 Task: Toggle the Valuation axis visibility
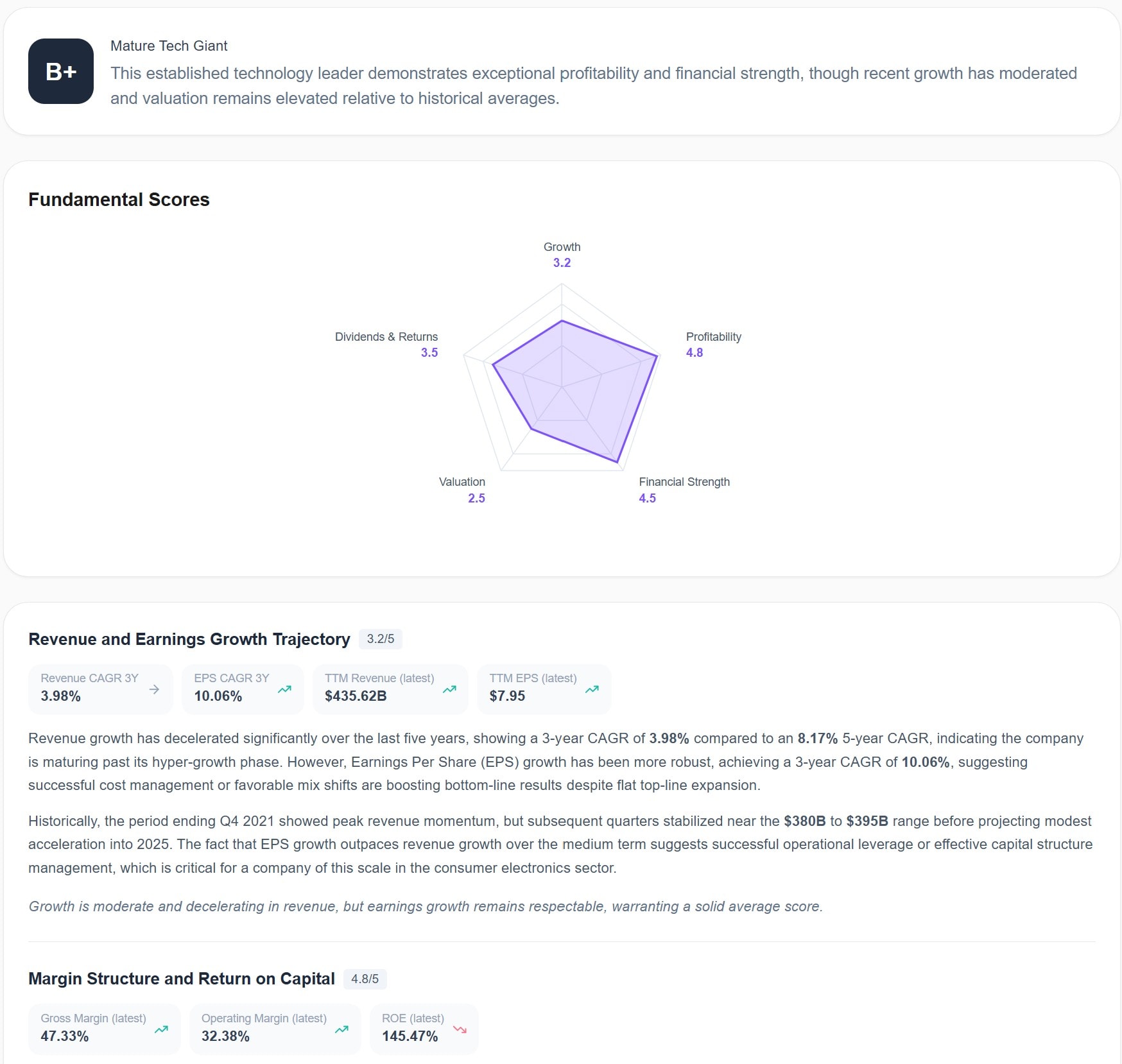point(462,490)
